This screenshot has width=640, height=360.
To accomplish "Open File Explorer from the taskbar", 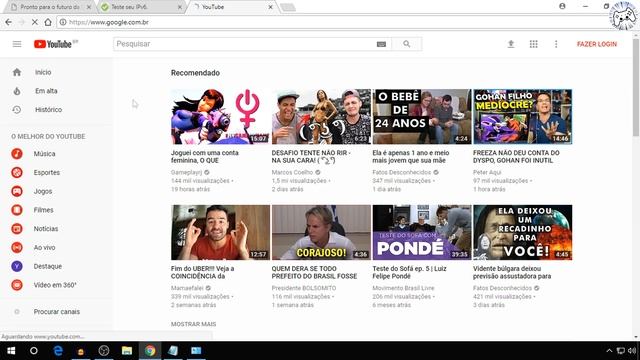I will click(127, 351).
